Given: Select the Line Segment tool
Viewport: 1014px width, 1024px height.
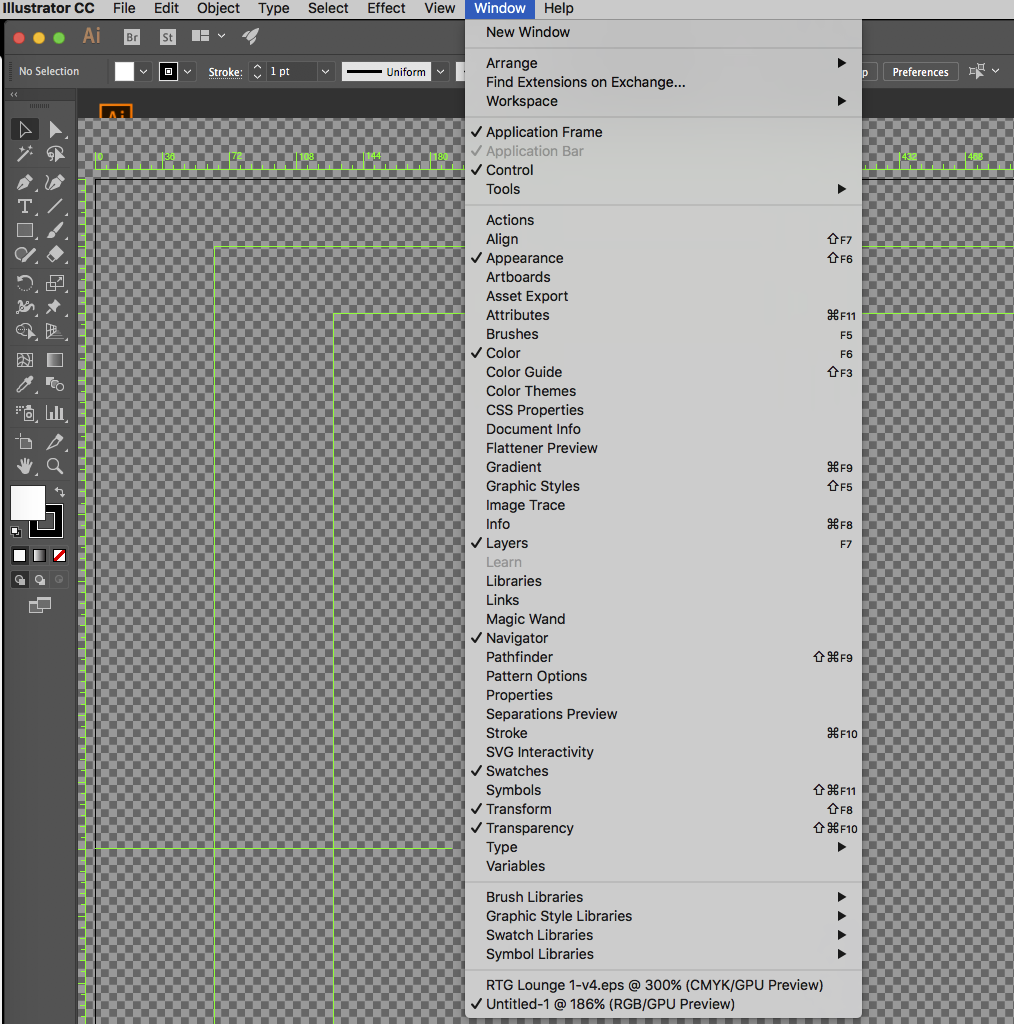Looking at the screenshot, I should [55, 206].
